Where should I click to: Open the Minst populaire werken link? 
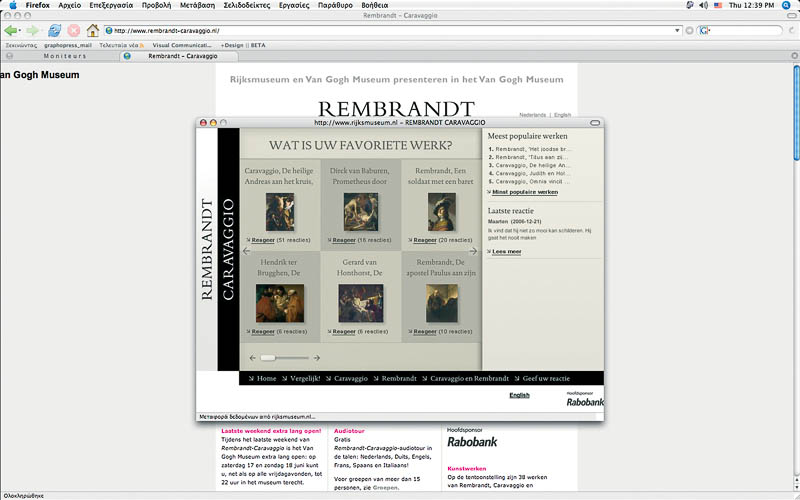524,192
